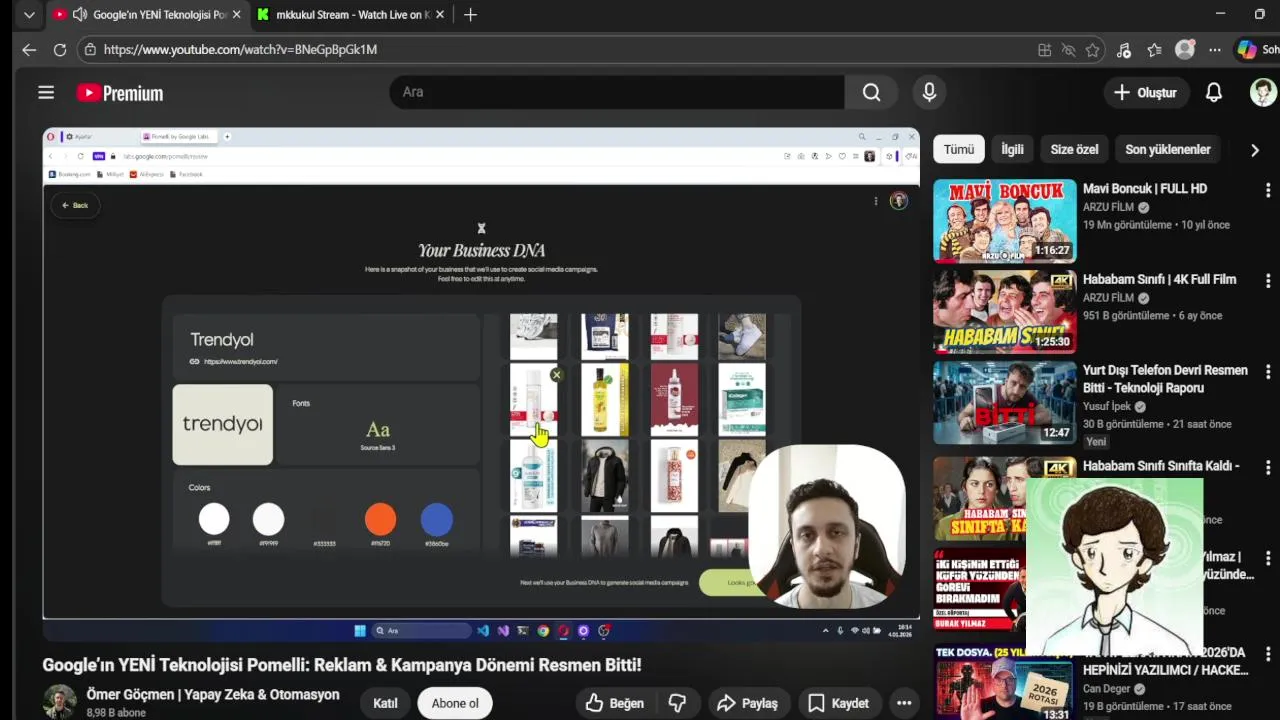The height and width of the screenshot is (720, 1280).
Task: Click the video title text below player
Action: [x=341, y=665]
